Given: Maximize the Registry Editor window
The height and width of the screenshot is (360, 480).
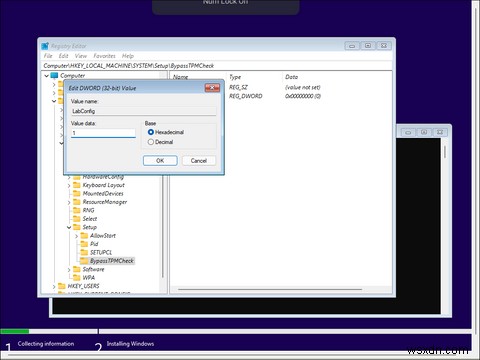Looking at the screenshot, I should coord(368,46).
